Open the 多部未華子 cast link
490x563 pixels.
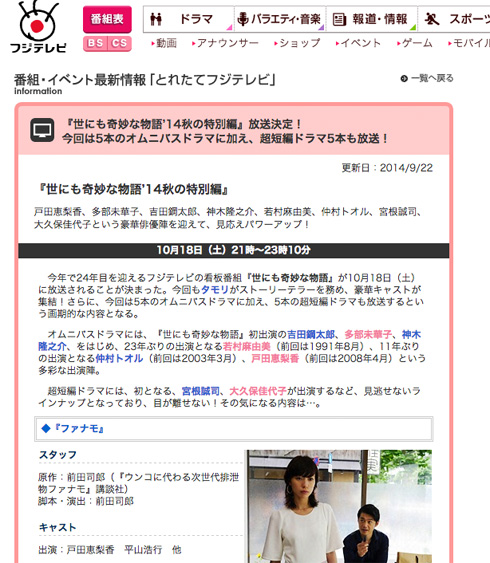(x=368, y=335)
